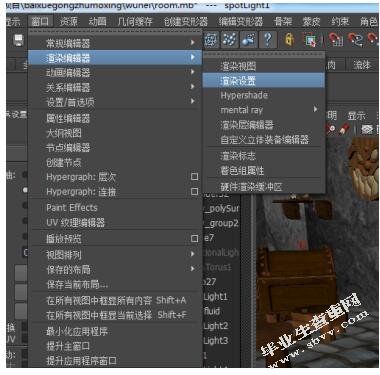Click the scattered points selection mask icon

coord(229,40)
